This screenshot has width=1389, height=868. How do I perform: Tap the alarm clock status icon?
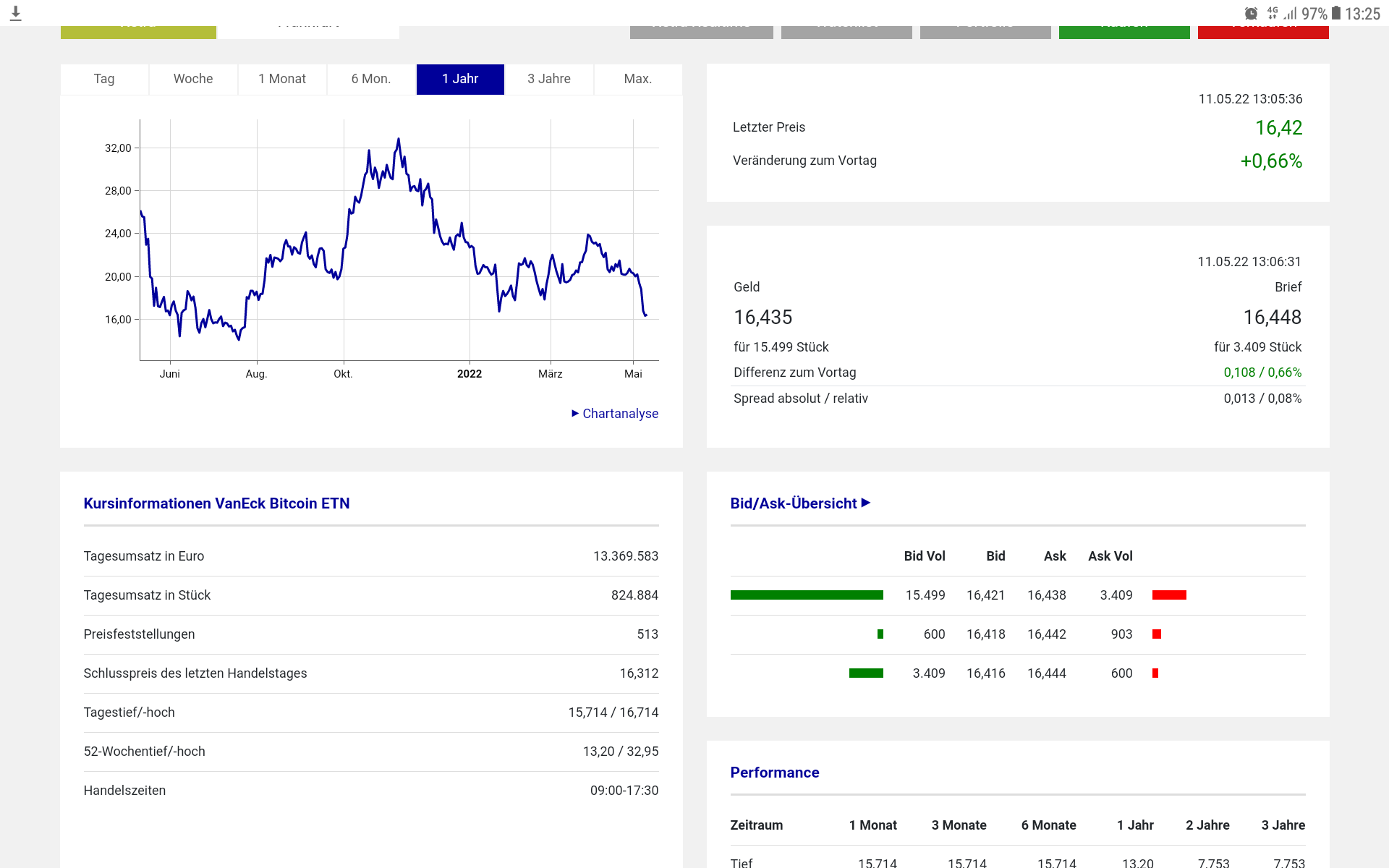pos(1251,14)
